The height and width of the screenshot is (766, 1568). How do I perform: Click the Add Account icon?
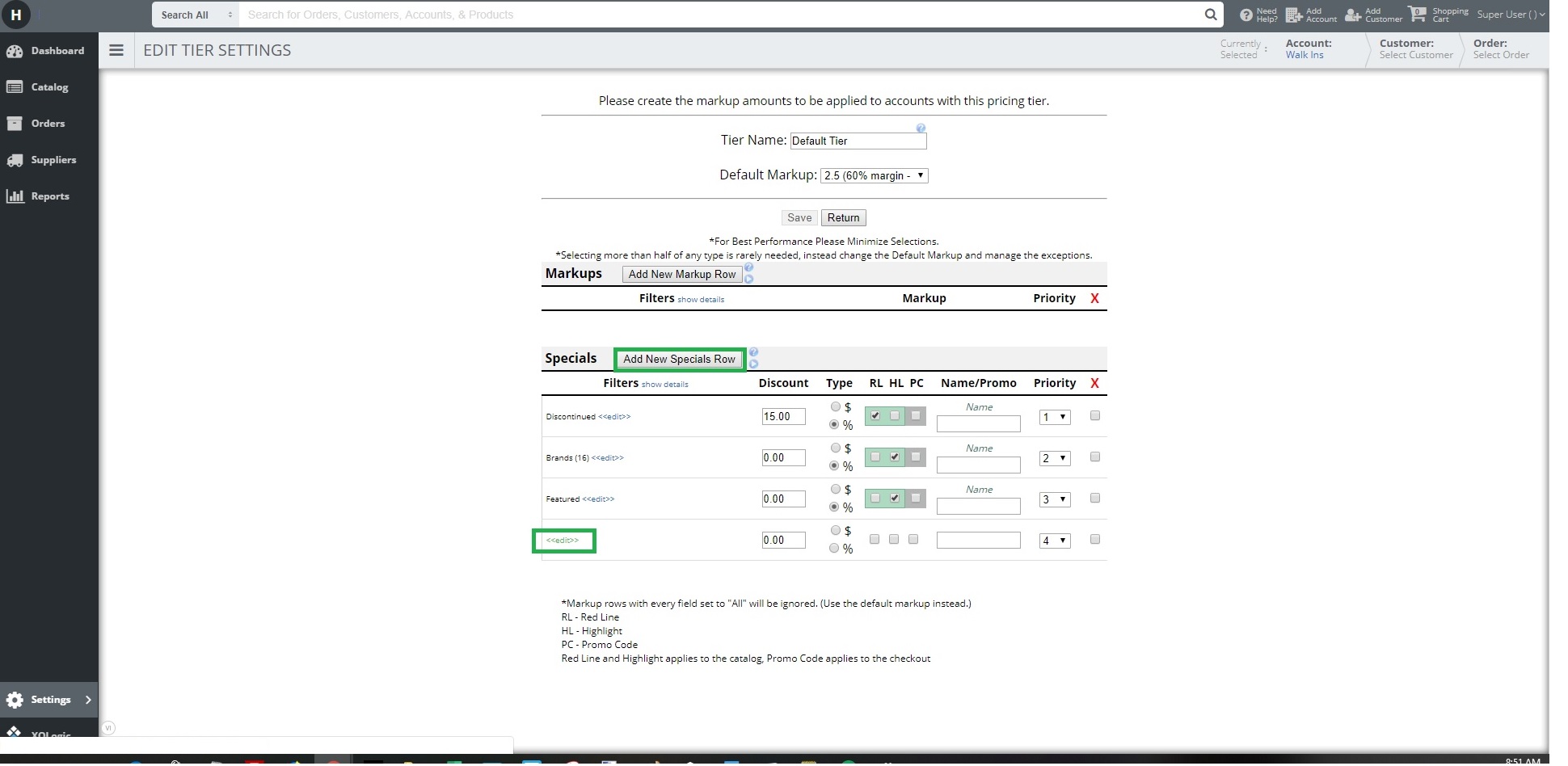tap(1293, 15)
